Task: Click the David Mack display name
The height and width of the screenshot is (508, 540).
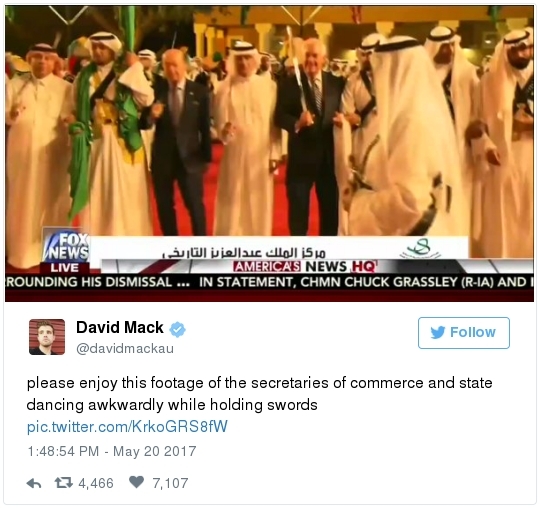Action: click(120, 327)
